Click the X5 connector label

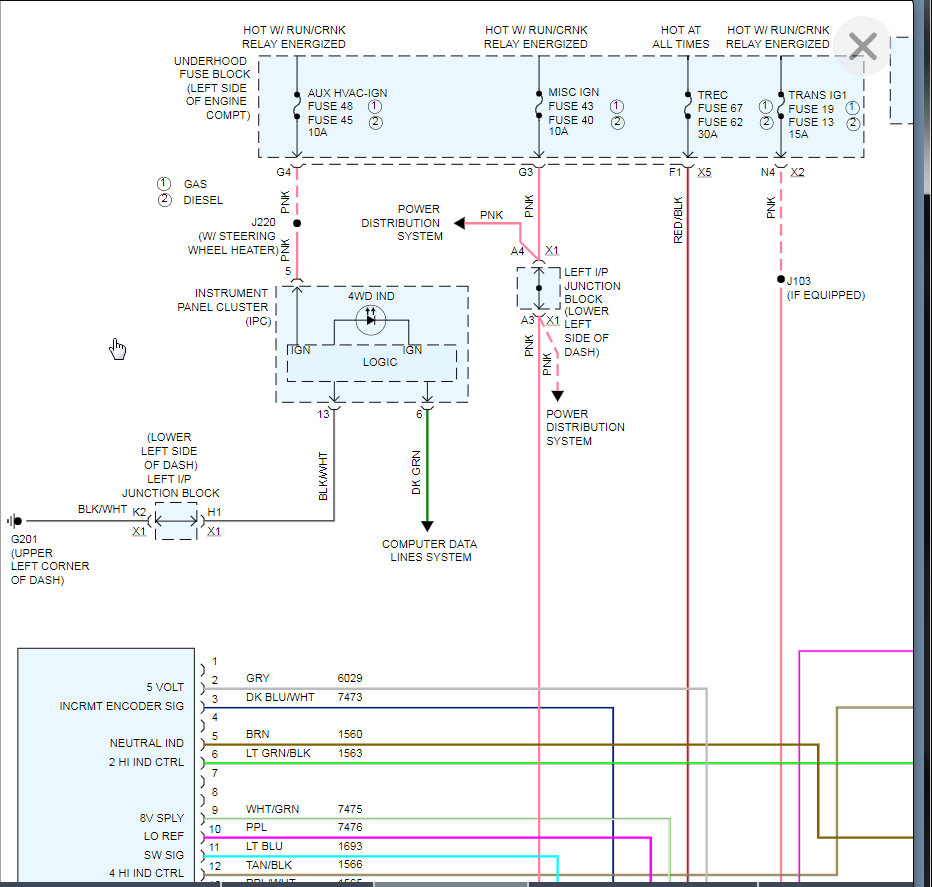click(704, 172)
